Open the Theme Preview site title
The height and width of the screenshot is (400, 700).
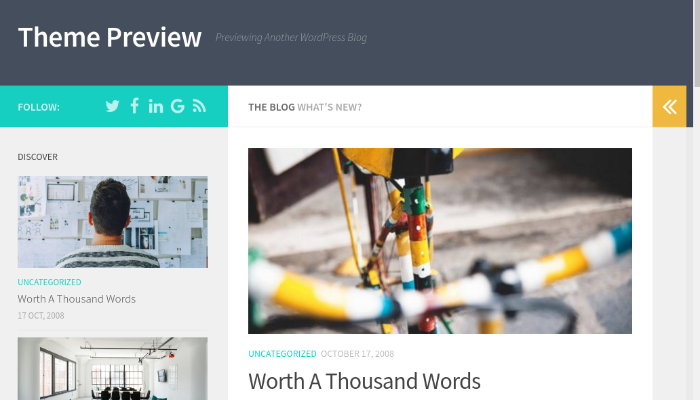(x=110, y=37)
